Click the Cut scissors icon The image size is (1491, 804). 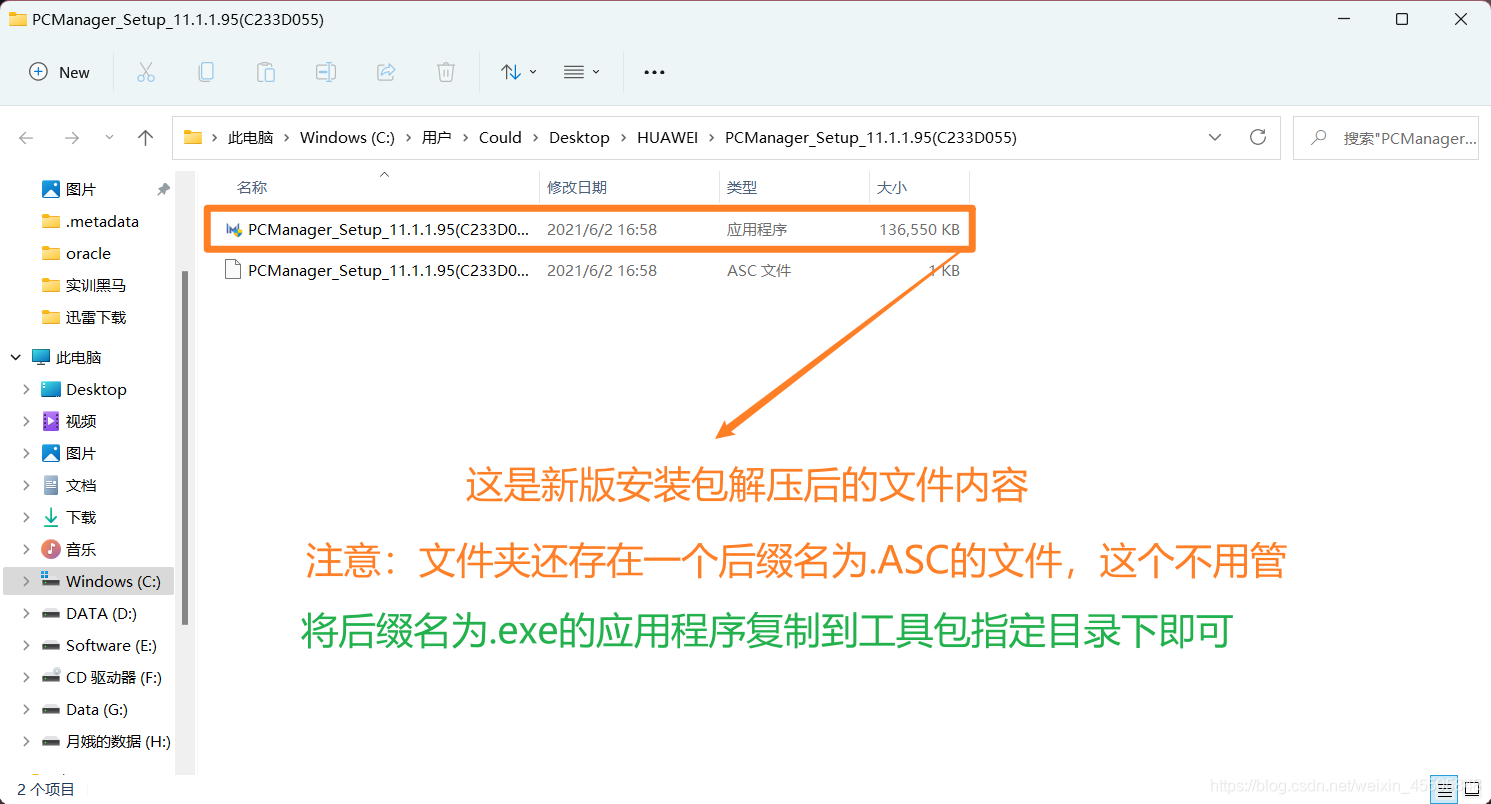tap(146, 72)
